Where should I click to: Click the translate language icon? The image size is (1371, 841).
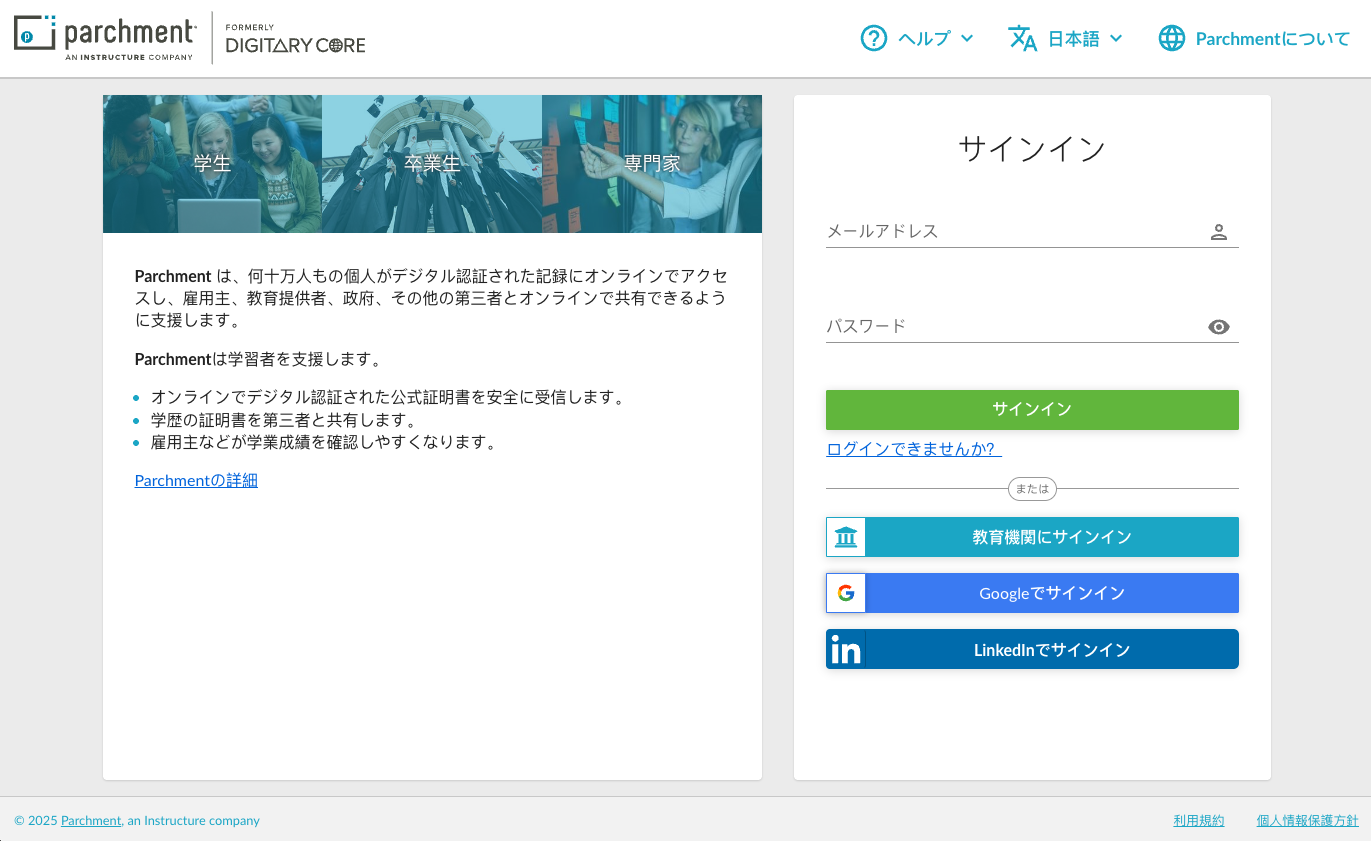click(1022, 38)
